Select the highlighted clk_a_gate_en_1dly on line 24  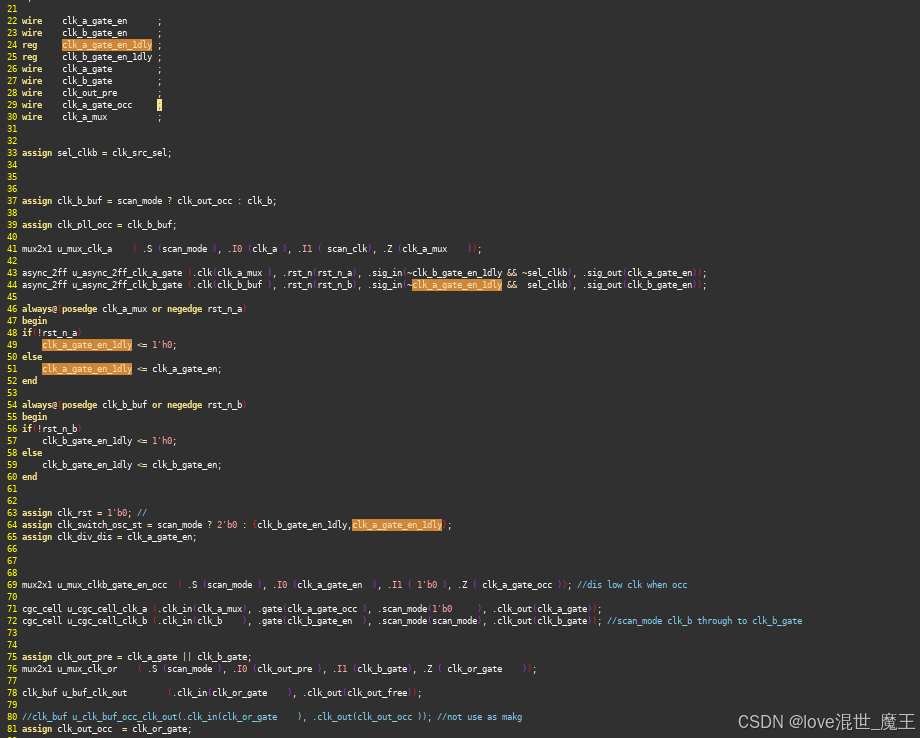pyautogui.click(x=107, y=44)
